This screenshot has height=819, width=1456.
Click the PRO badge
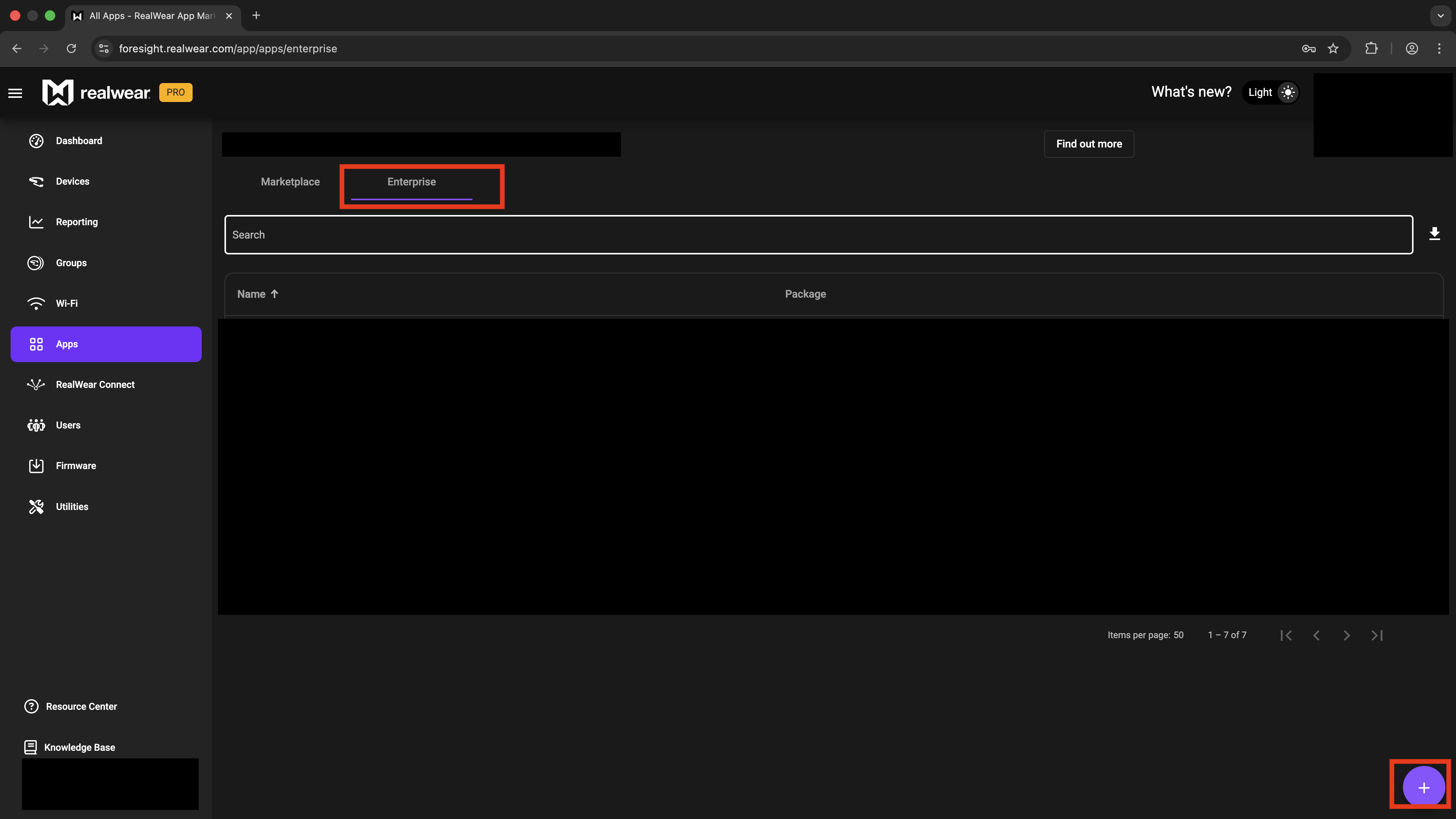coord(176,92)
